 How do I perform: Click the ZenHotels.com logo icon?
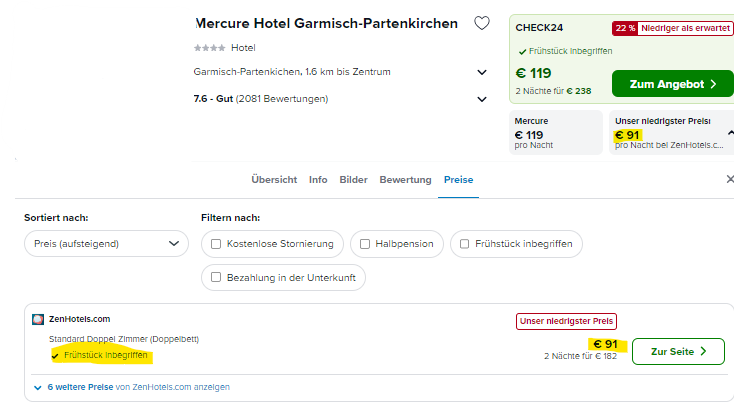click(x=38, y=319)
